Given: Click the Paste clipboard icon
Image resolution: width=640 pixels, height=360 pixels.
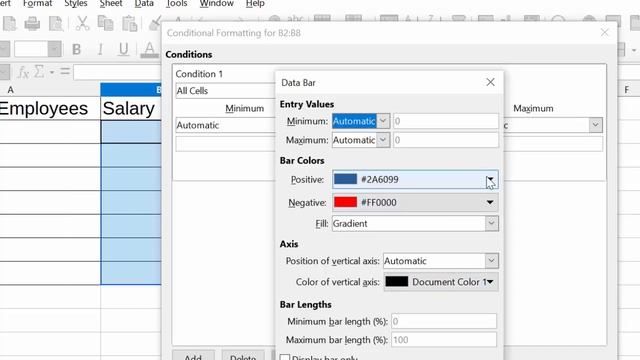Looking at the screenshot, I should [x=129, y=24].
